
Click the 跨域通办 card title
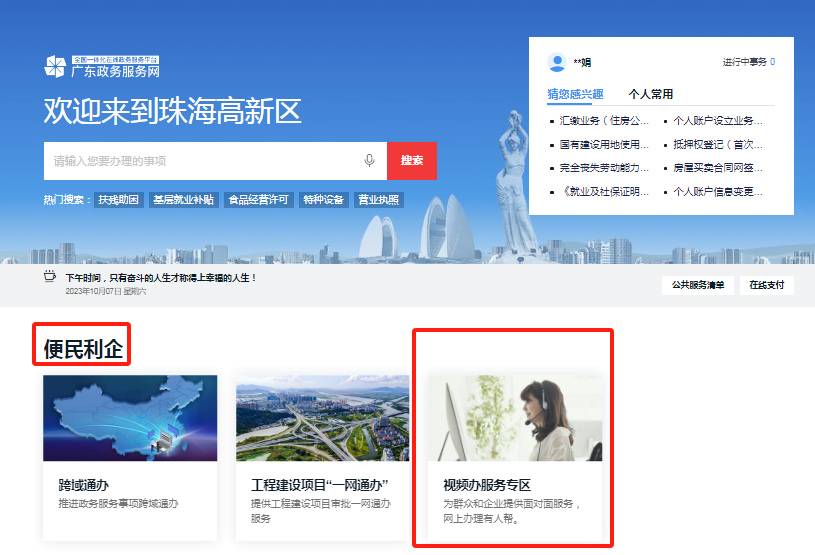pyautogui.click(x=84, y=485)
